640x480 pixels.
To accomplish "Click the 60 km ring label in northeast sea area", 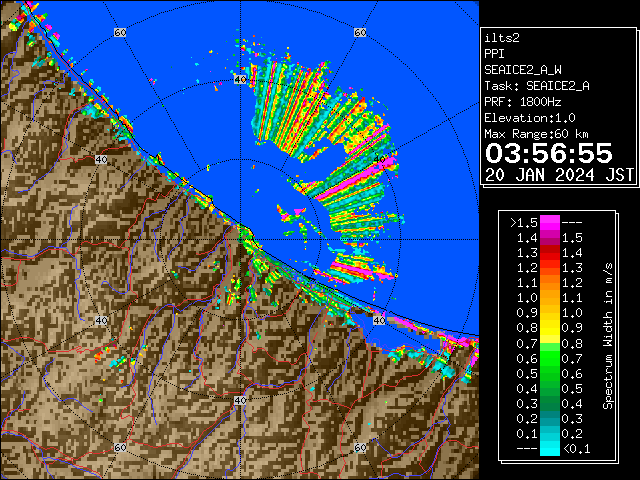I will coord(360,32).
